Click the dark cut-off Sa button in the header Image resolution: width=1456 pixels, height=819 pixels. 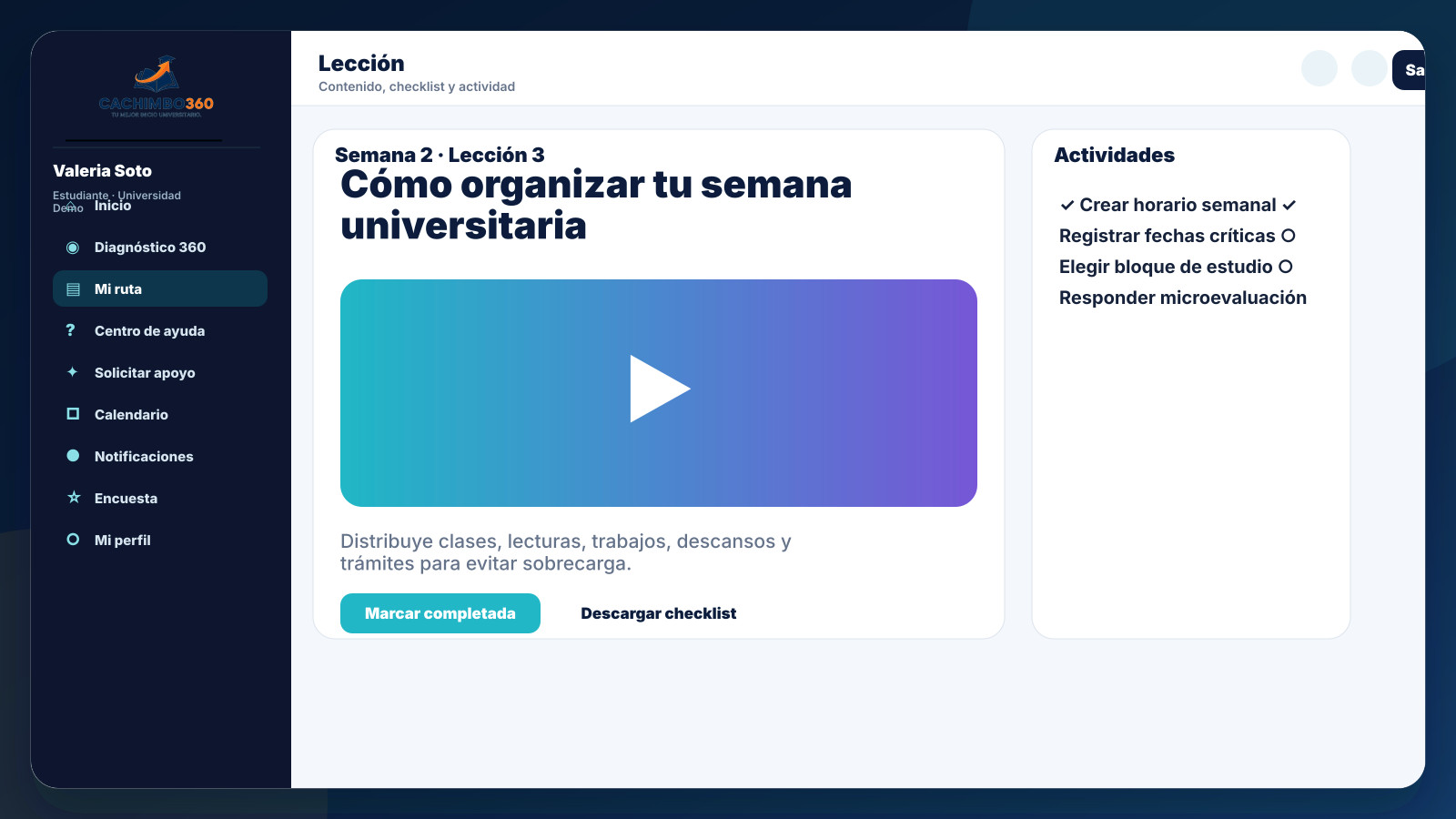click(x=1409, y=70)
